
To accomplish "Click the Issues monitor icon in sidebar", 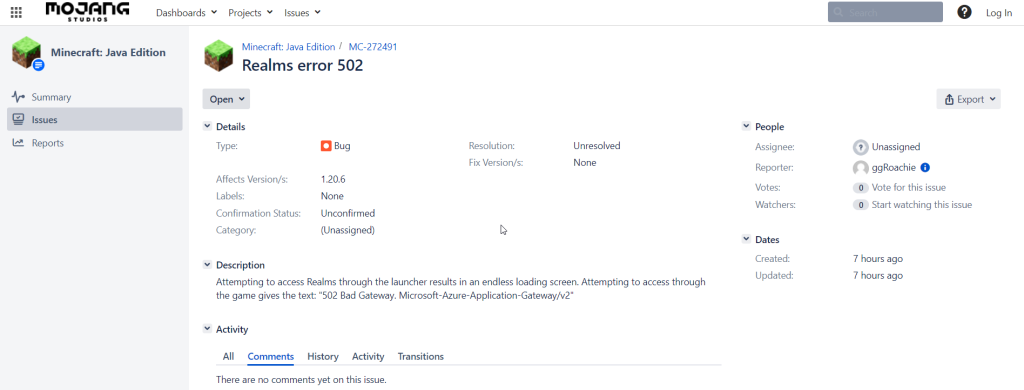I will click(x=18, y=120).
